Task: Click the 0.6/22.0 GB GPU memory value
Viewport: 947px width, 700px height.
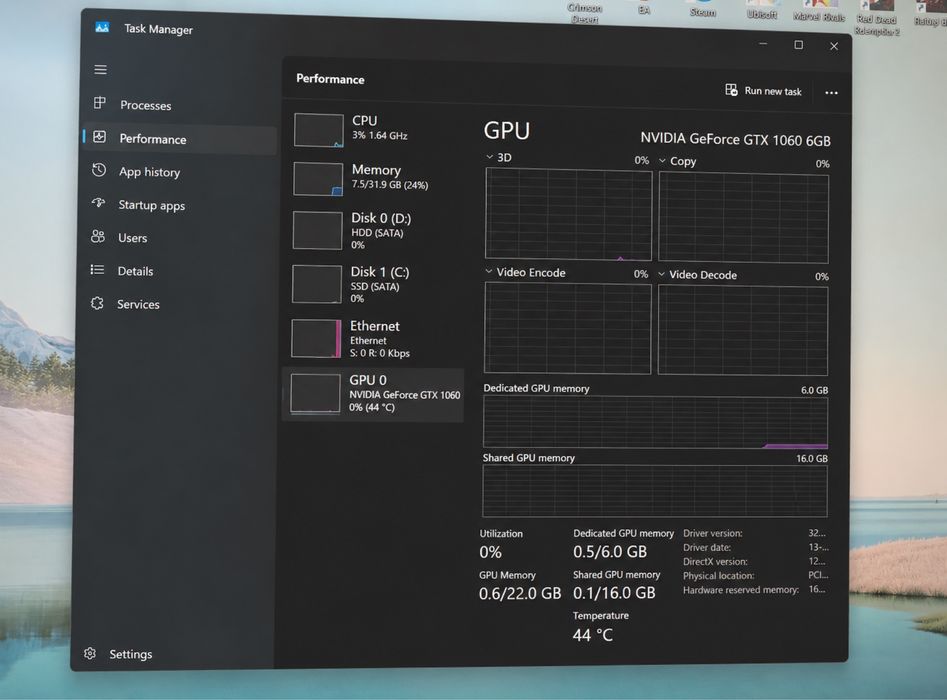Action: pos(520,593)
